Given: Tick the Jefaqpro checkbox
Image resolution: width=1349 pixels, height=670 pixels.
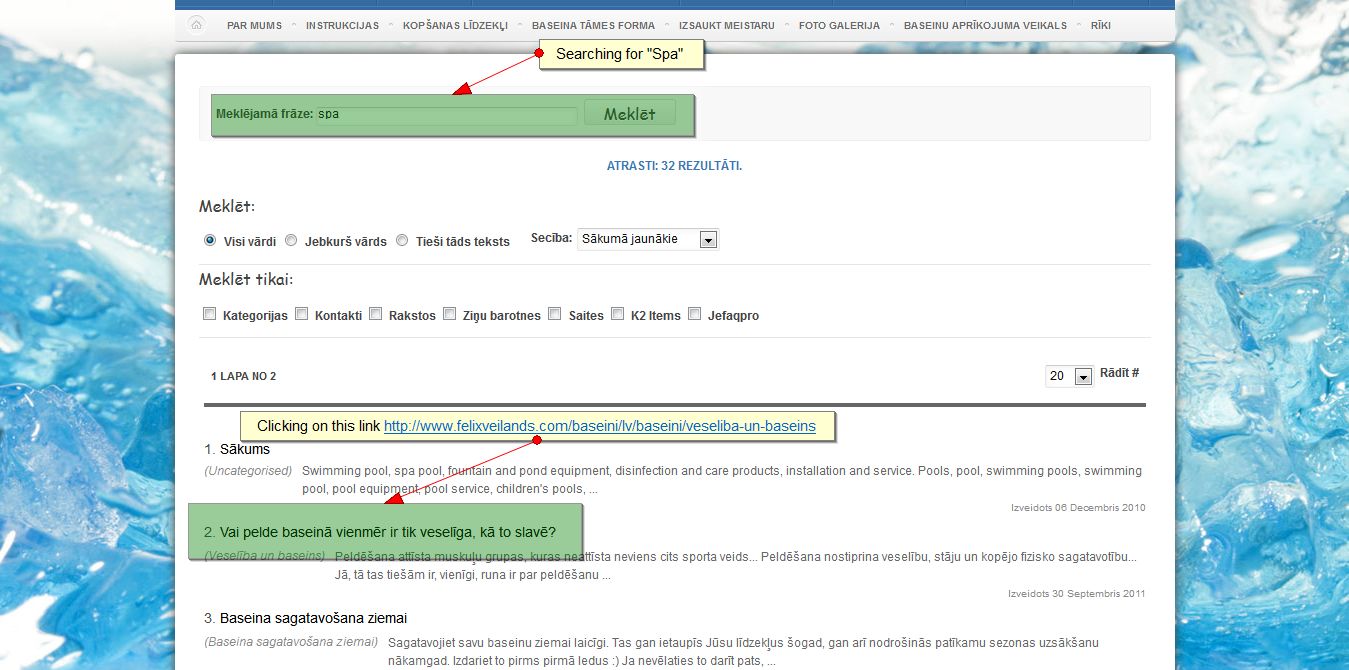Looking at the screenshot, I should click(694, 314).
